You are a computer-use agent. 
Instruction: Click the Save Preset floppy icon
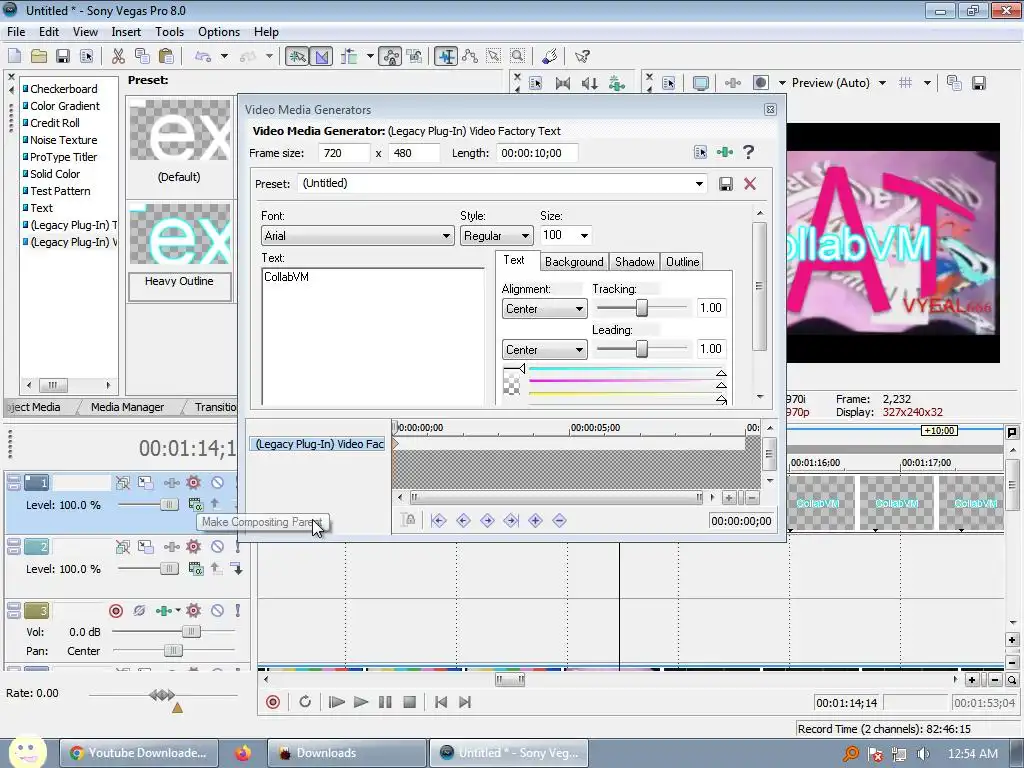click(x=726, y=184)
